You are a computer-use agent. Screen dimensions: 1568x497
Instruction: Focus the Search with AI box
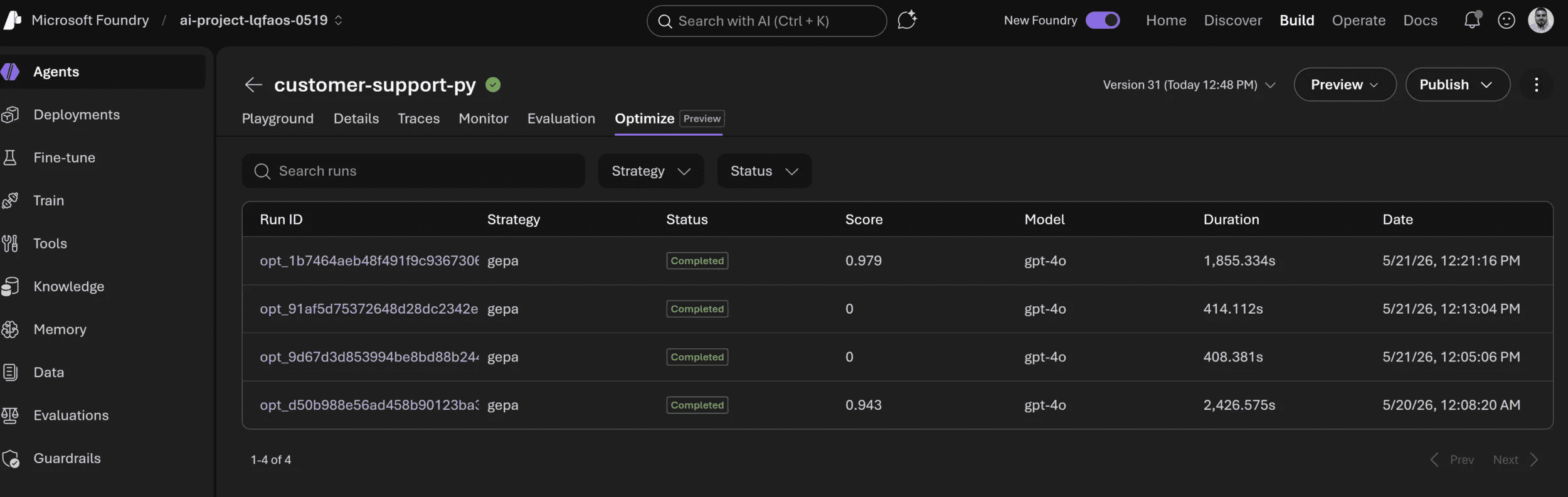click(766, 21)
